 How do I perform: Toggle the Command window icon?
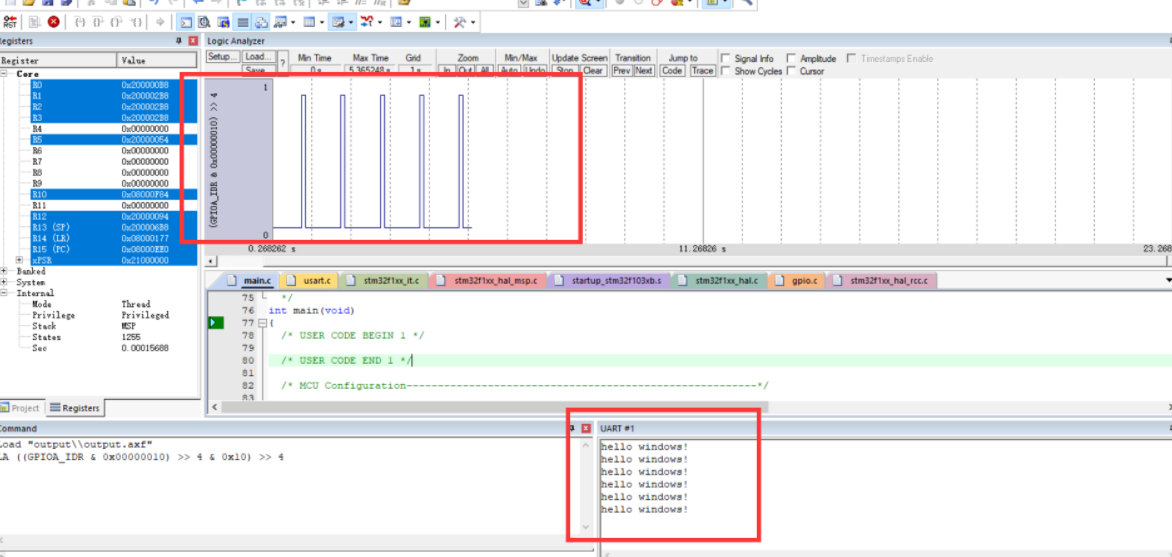[x=185, y=22]
